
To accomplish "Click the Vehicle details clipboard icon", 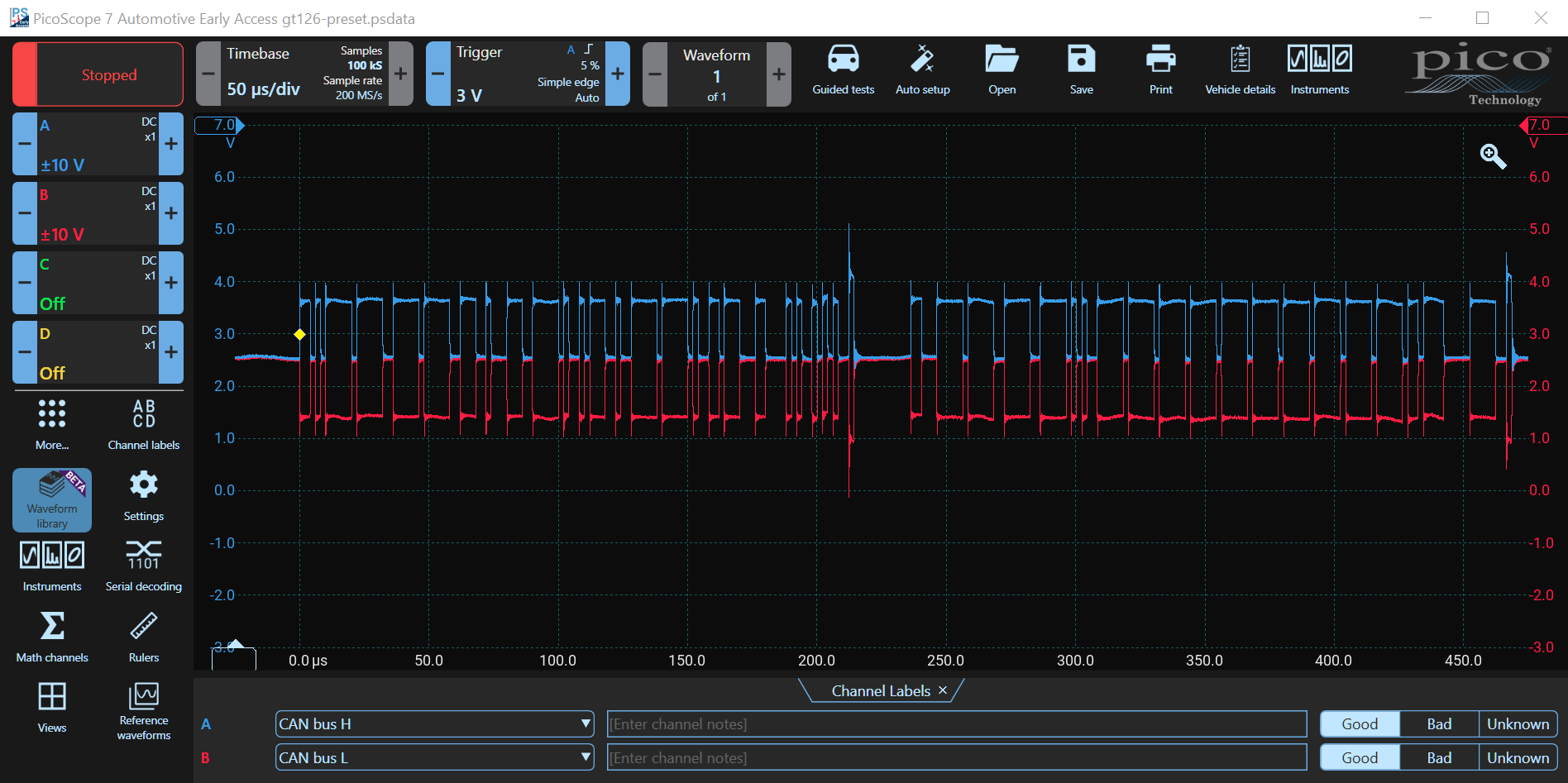I will click(x=1240, y=60).
